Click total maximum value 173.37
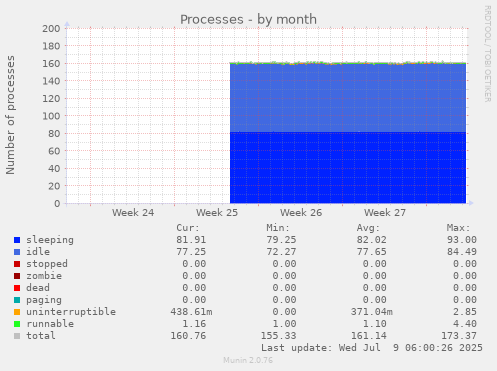Image resolution: width=497 pixels, height=371 pixels. click(x=459, y=336)
